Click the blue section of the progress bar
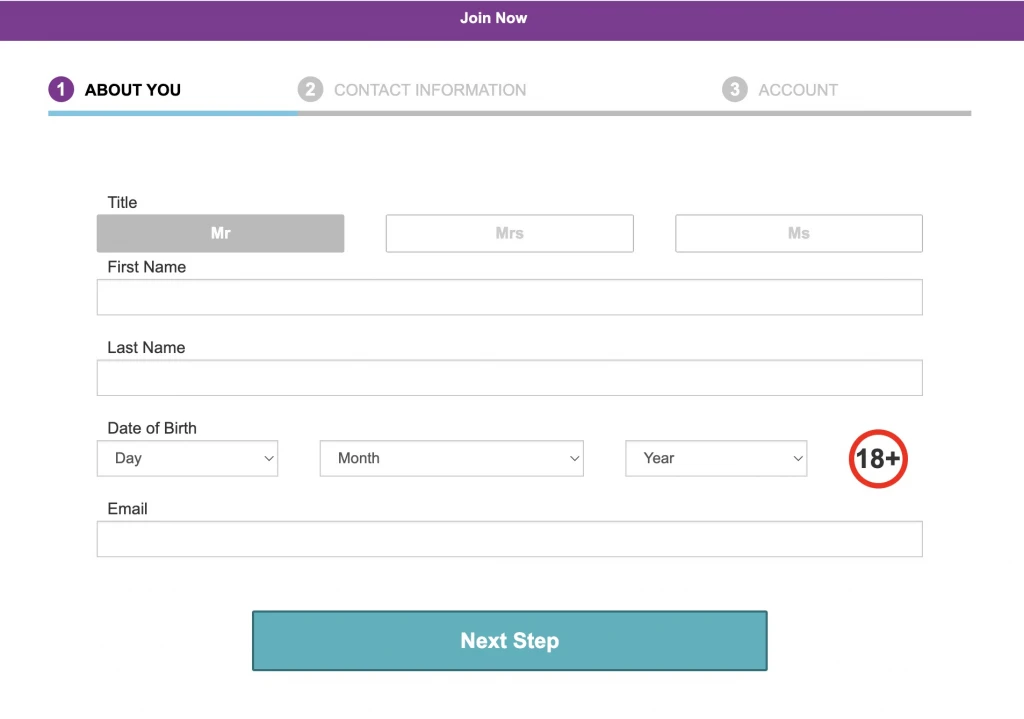Image resolution: width=1024 pixels, height=719 pixels. [173, 113]
